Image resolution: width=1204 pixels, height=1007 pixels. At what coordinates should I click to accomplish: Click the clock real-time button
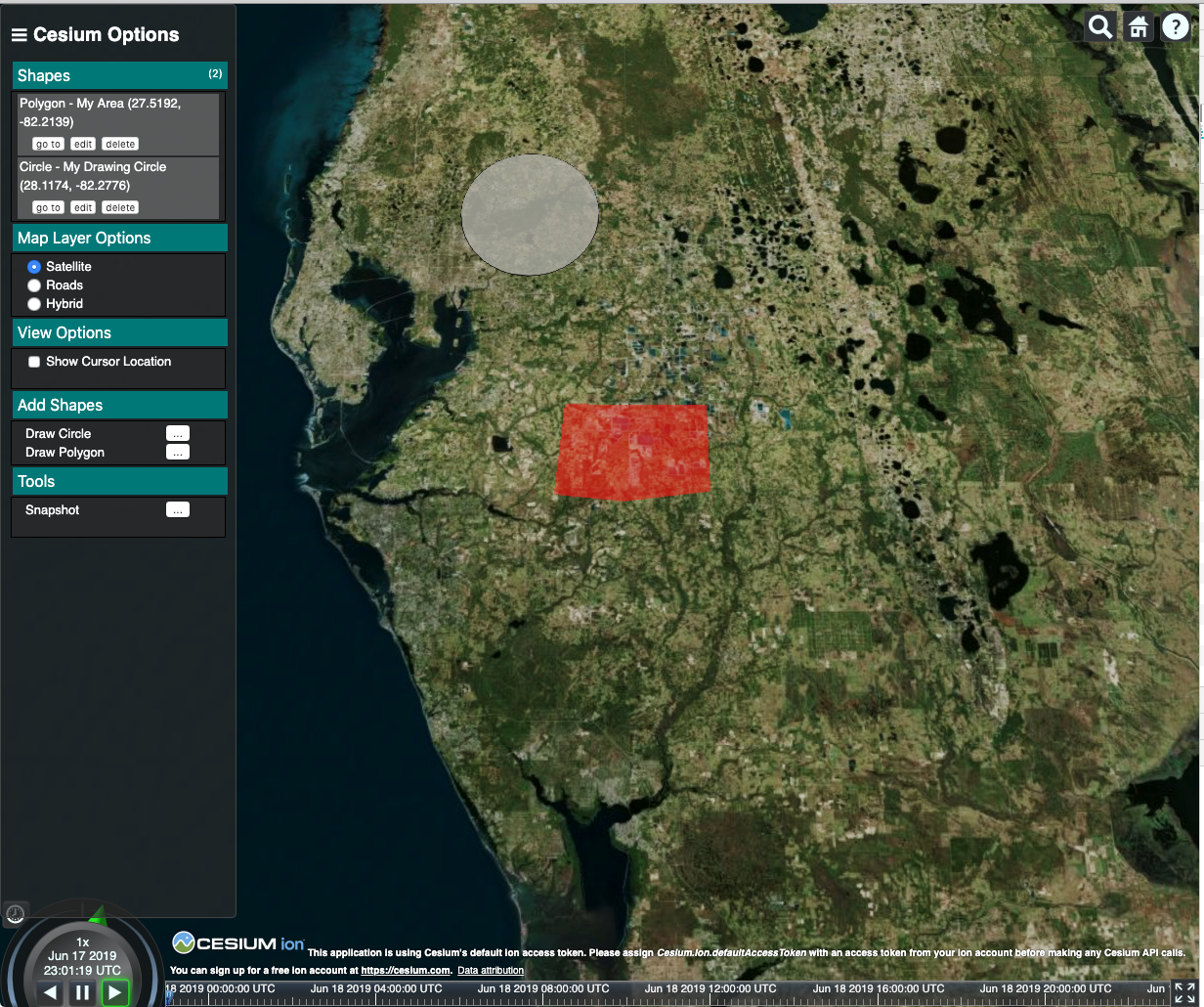[x=15, y=914]
